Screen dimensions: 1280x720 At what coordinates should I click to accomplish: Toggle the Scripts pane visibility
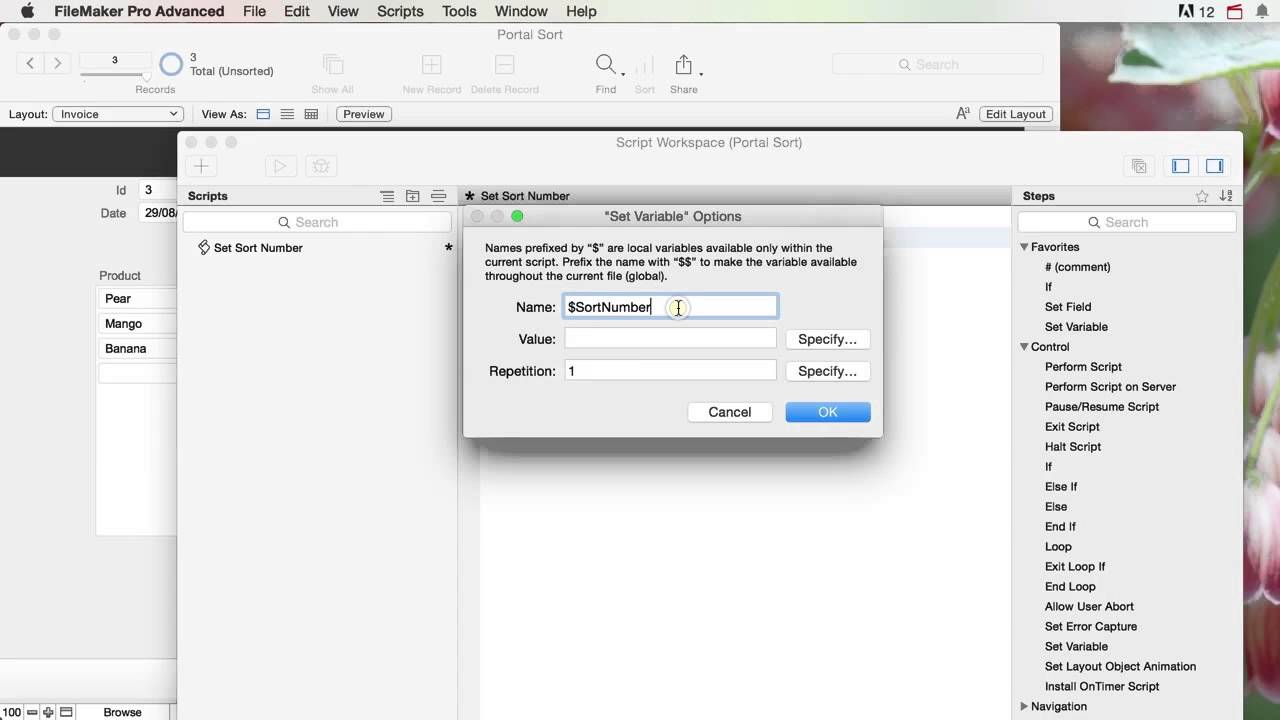(1181, 166)
